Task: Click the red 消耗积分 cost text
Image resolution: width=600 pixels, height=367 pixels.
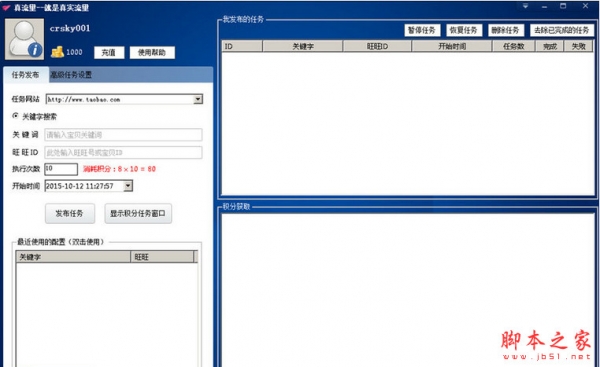Action: coord(119,169)
